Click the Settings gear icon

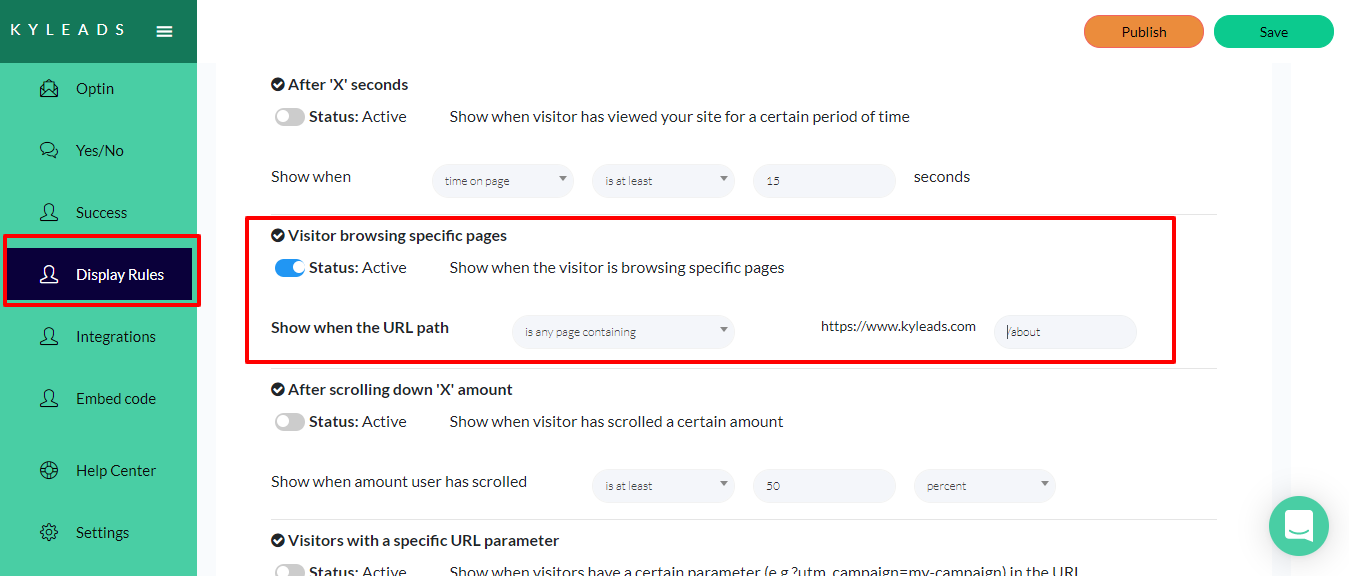(49, 533)
